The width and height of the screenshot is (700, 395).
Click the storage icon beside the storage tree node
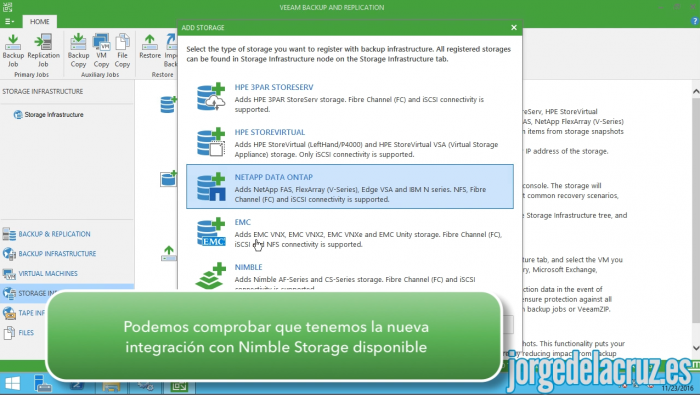[18, 115]
